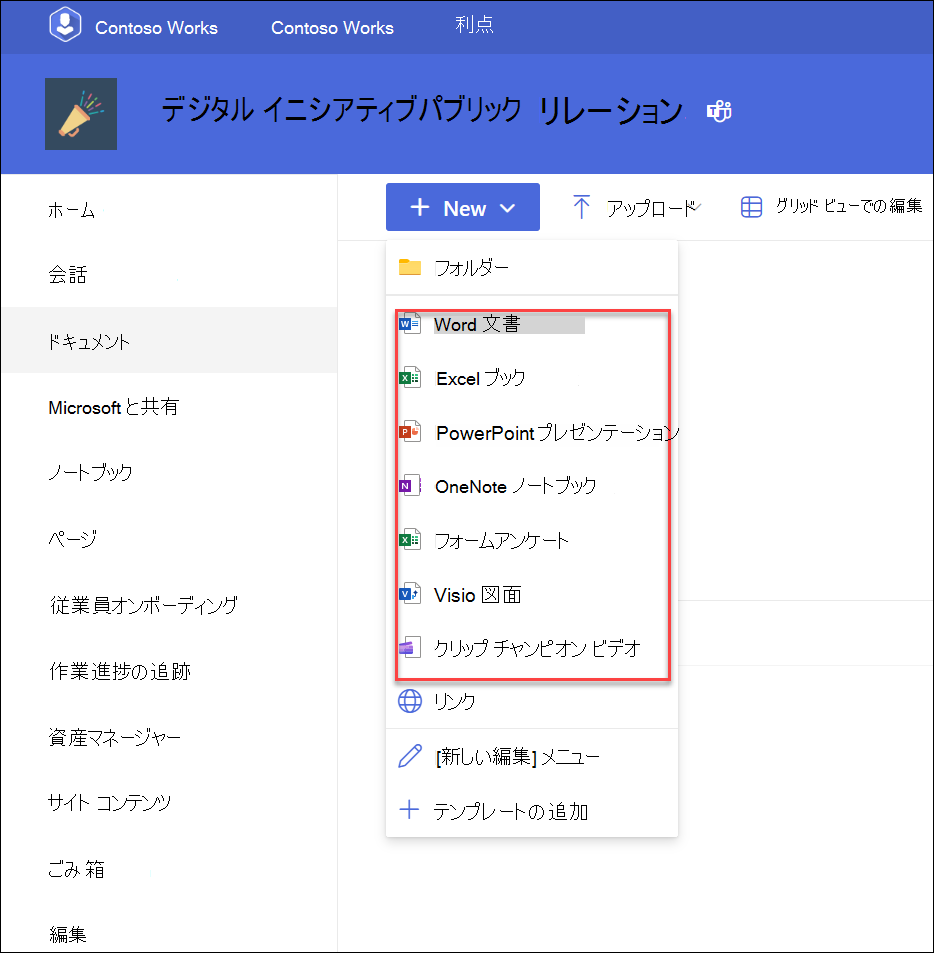This screenshot has width=934, height=953.
Task: Click the New button label
Action: coord(465,208)
